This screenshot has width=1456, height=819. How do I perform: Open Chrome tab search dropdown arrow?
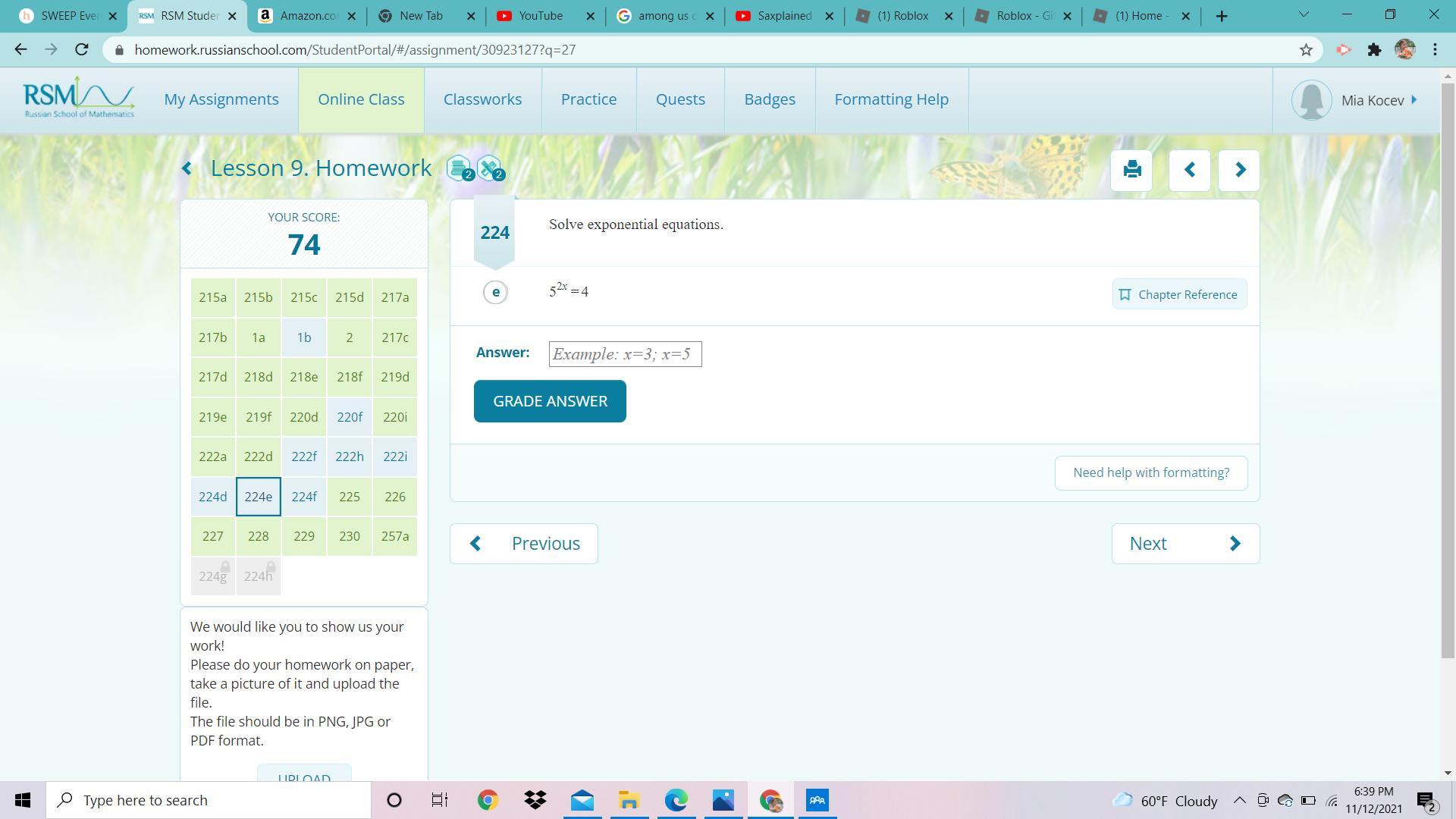1304,15
